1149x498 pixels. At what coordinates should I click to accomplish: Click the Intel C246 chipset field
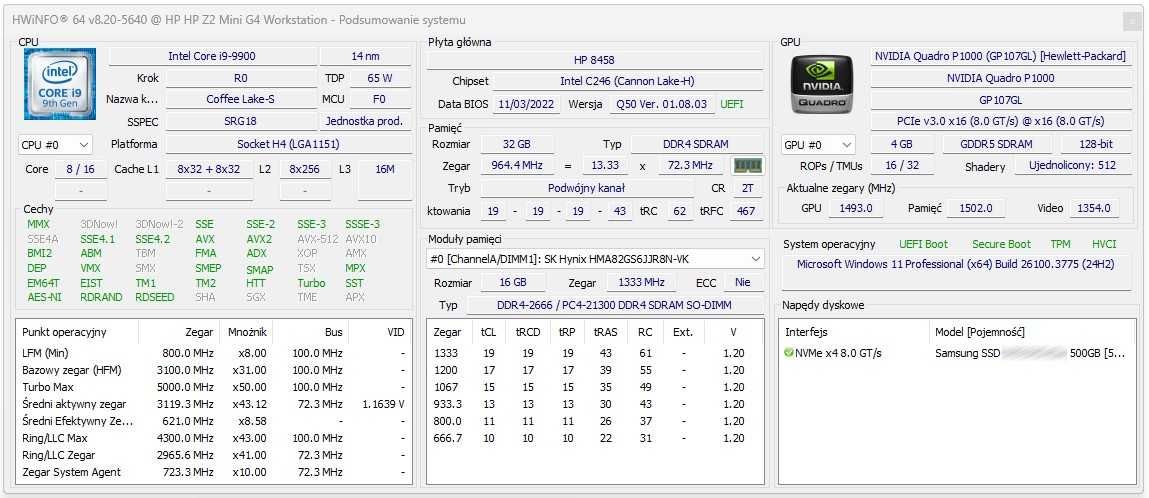[627, 81]
